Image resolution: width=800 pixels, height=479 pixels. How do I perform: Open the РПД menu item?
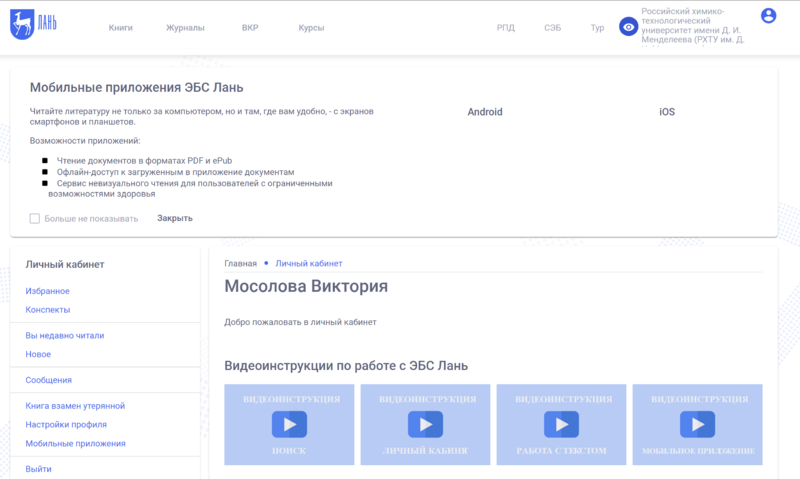[x=506, y=28]
